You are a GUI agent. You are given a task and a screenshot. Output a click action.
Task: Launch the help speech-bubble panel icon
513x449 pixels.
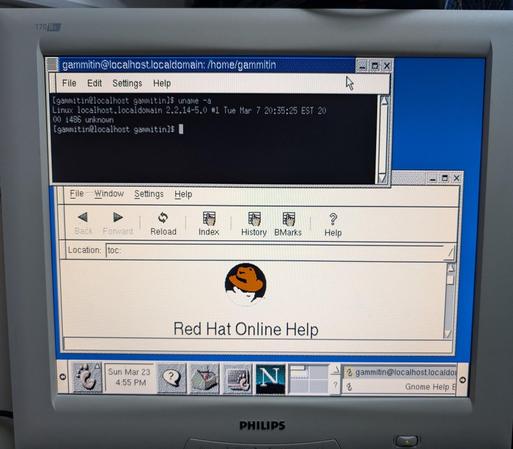pyautogui.click(x=172, y=378)
